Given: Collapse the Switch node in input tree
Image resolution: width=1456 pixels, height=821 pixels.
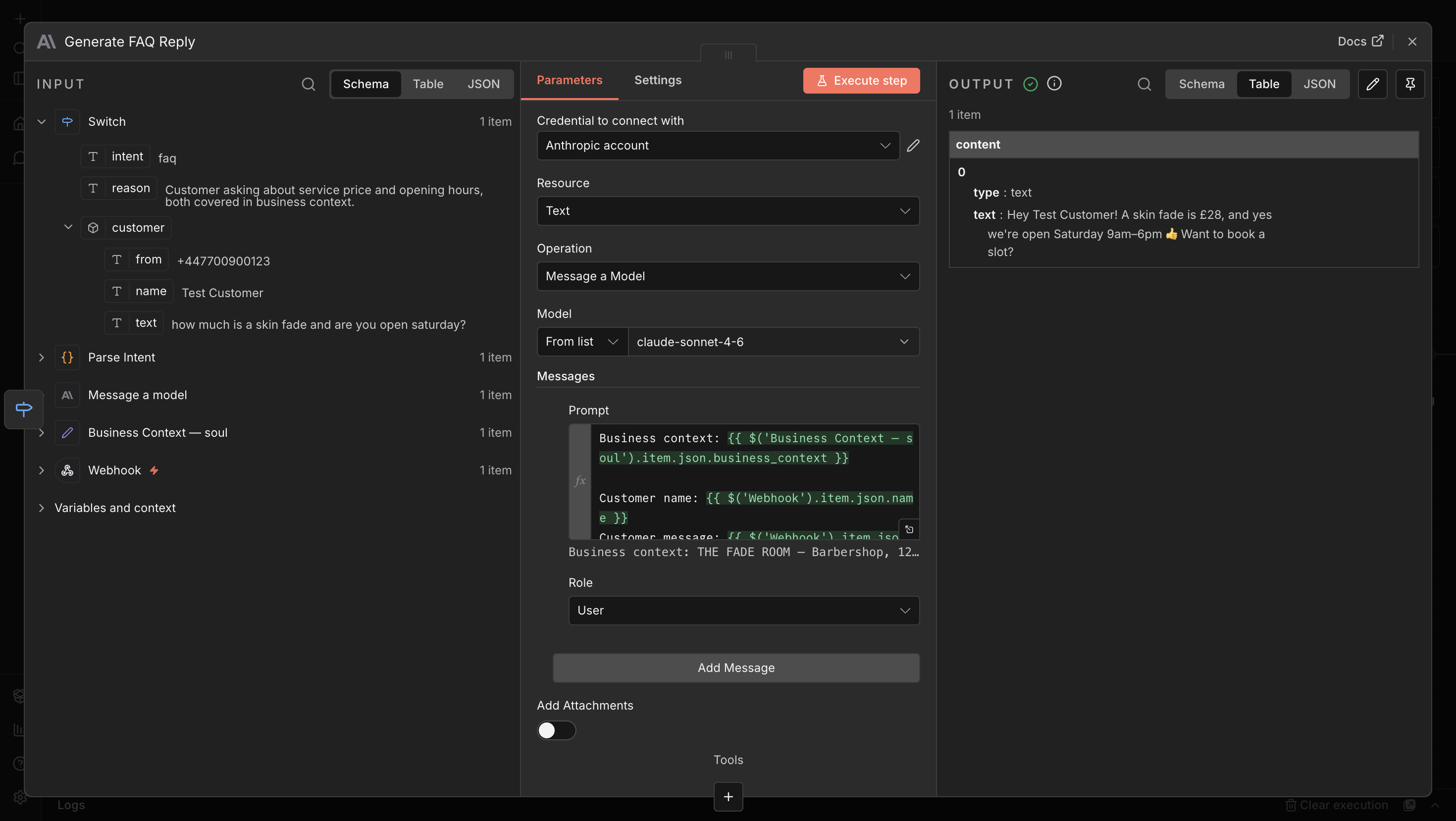Looking at the screenshot, I should 41,121.
